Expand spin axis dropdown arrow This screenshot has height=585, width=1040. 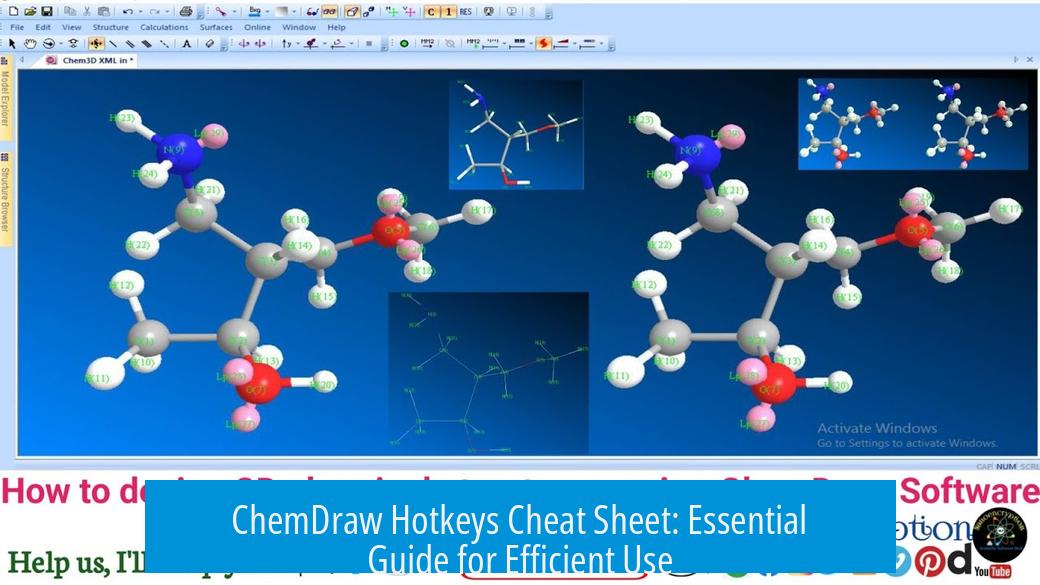[x=298, y=43]
